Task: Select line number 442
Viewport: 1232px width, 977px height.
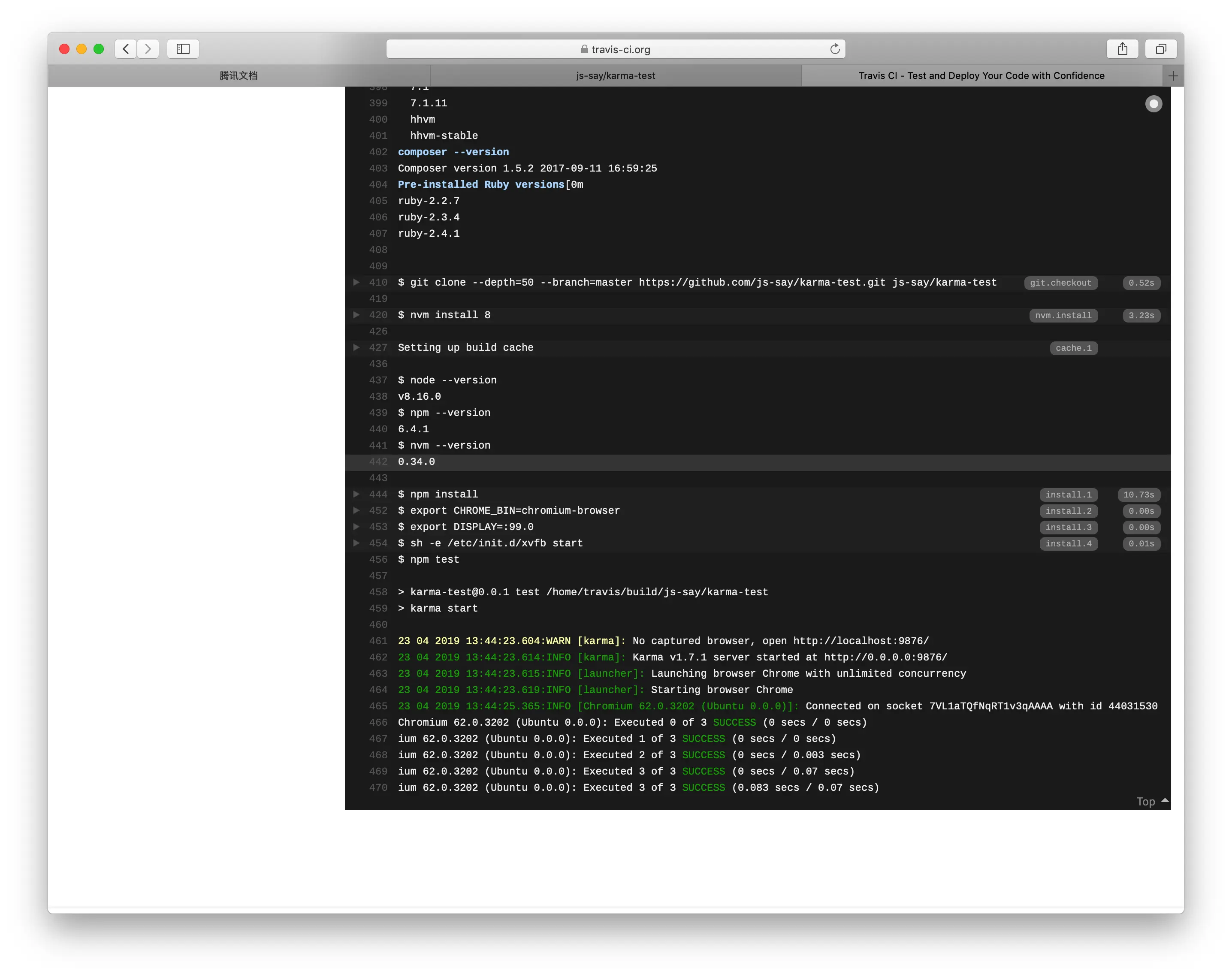Action: point(378,461)
